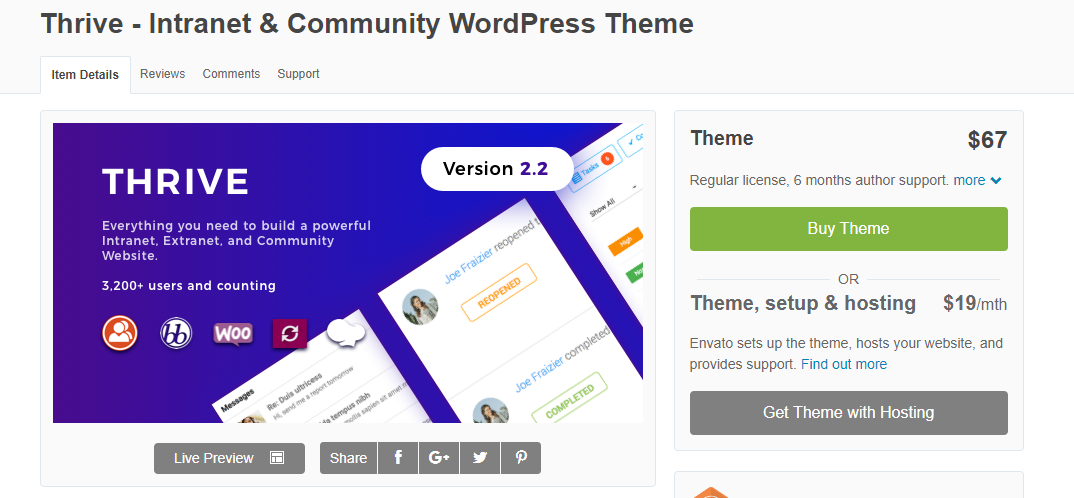This screenshot has height=498, width=1074.
Task: Click the '3,200+ users and counting' text
Action: (189, 286)
